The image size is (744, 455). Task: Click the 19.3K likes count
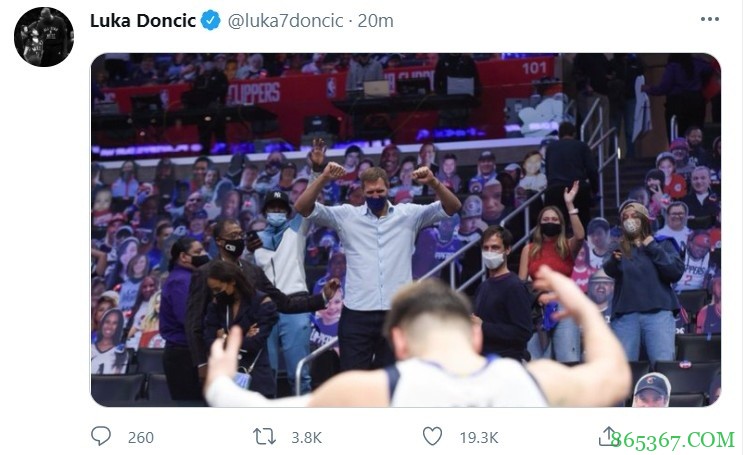(477, 437)
